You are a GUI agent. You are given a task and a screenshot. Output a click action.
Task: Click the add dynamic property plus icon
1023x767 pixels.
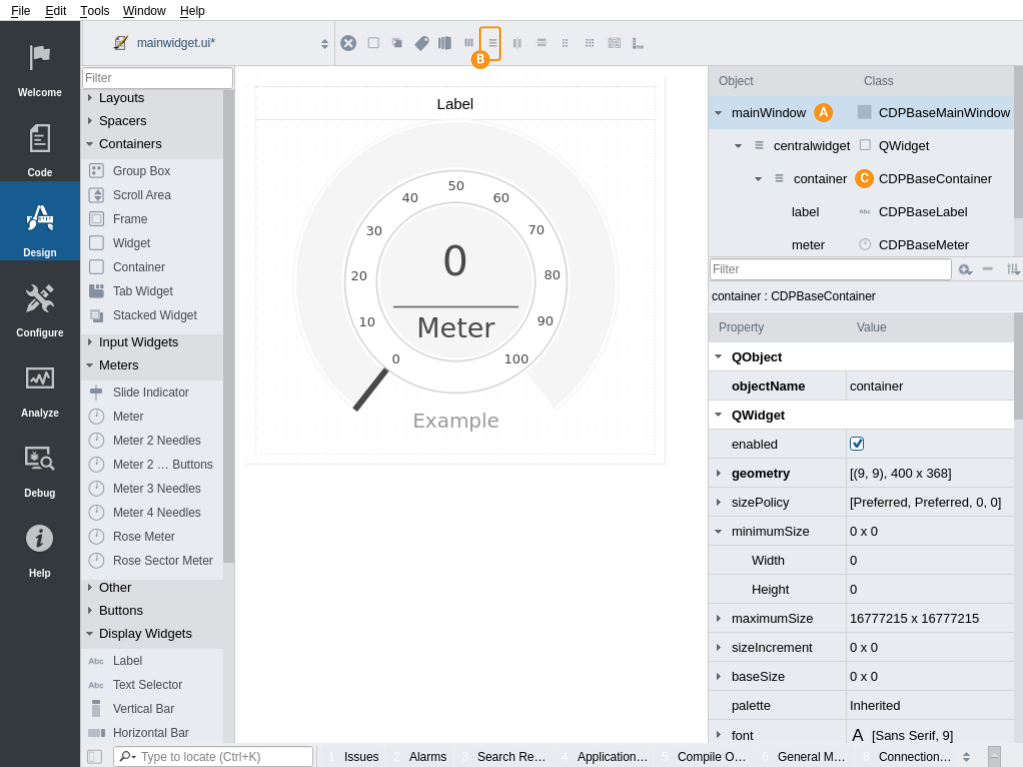tap(964, 269)
